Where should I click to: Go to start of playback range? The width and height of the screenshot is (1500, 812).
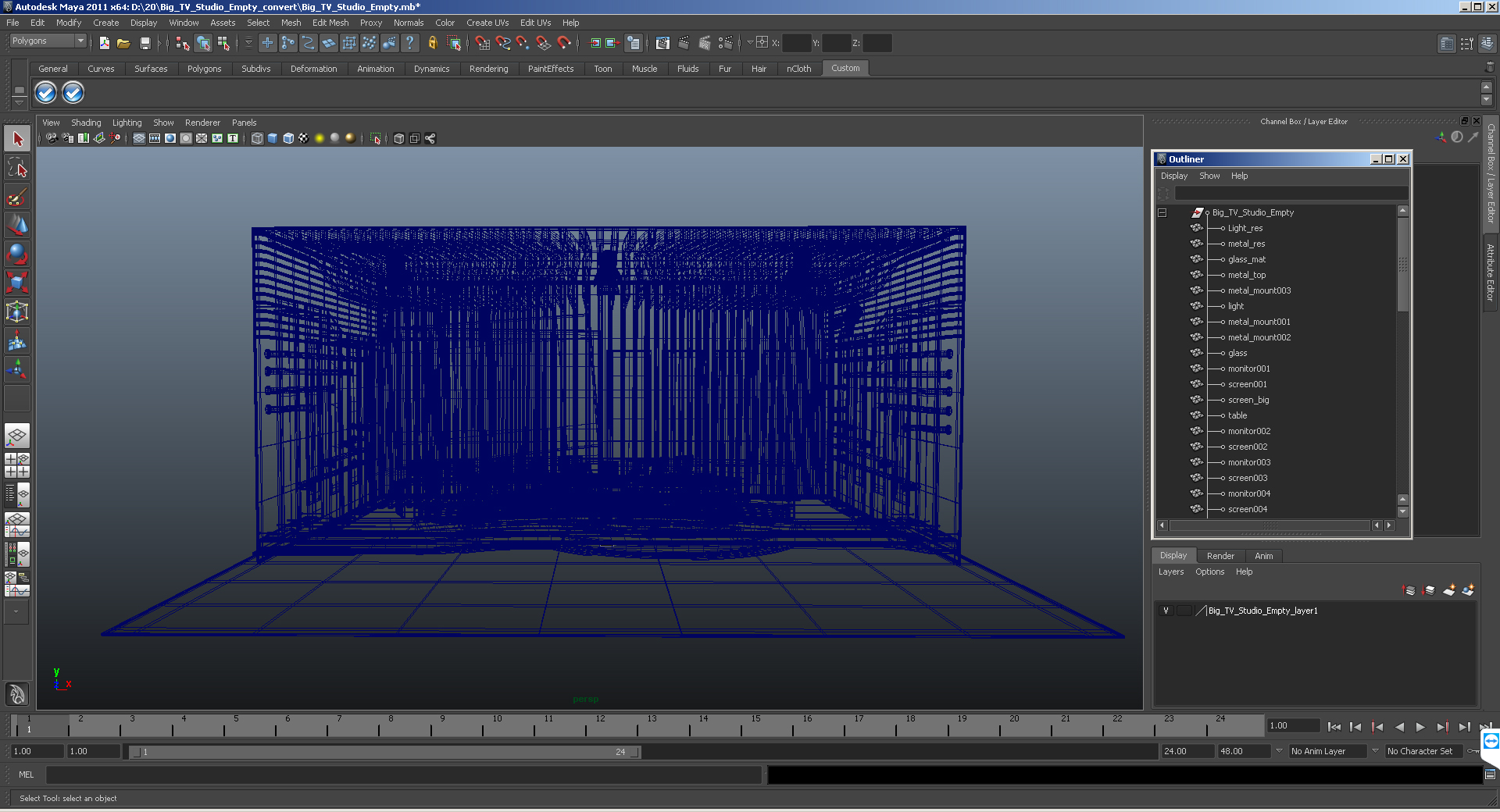[x=1334, y=727]
